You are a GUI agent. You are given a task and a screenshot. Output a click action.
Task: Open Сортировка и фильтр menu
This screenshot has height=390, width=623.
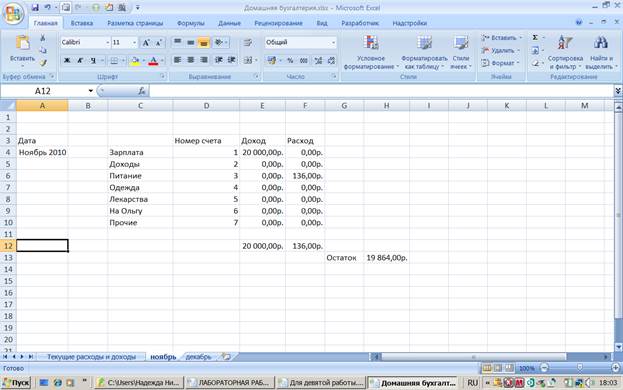[x=565, y=52]
